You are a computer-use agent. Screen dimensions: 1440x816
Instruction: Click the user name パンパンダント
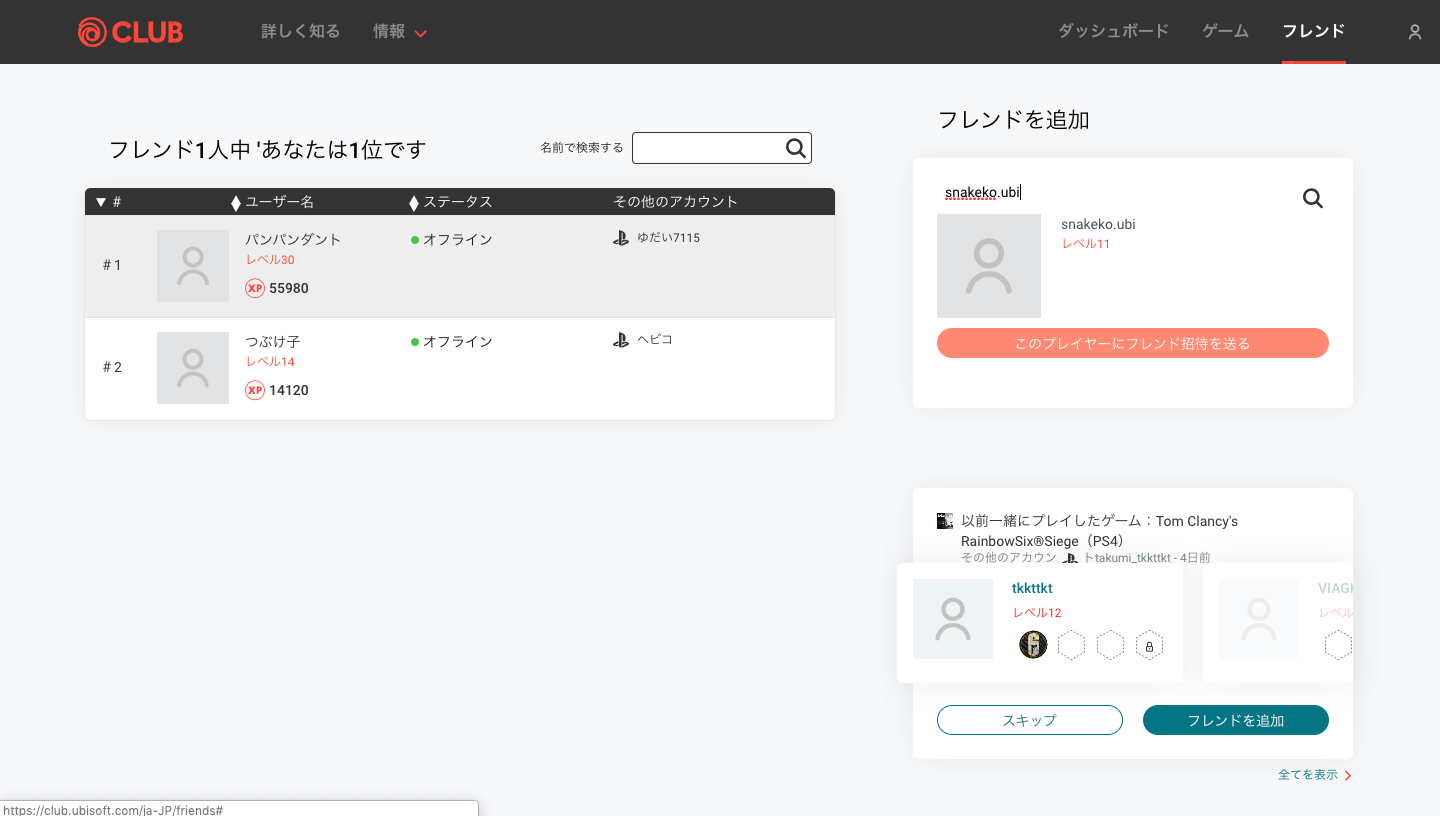[x=293, y=240]
